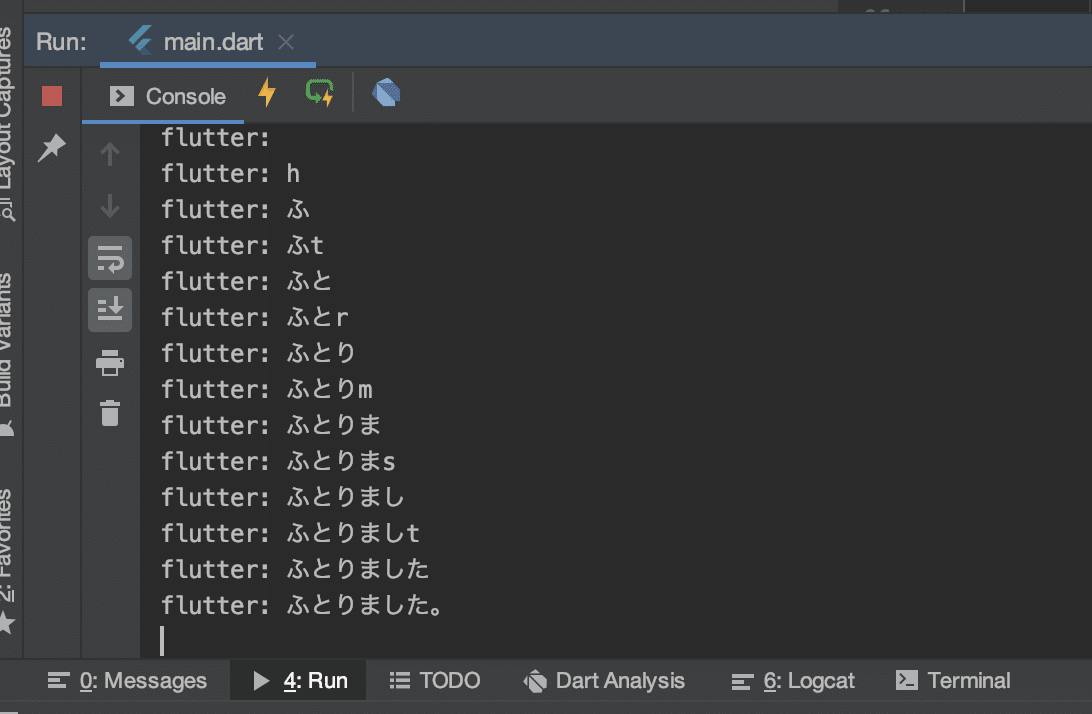Click the Console terminal icon
The height and width of the screenshot is (714, 1092).
click(122, 96)
